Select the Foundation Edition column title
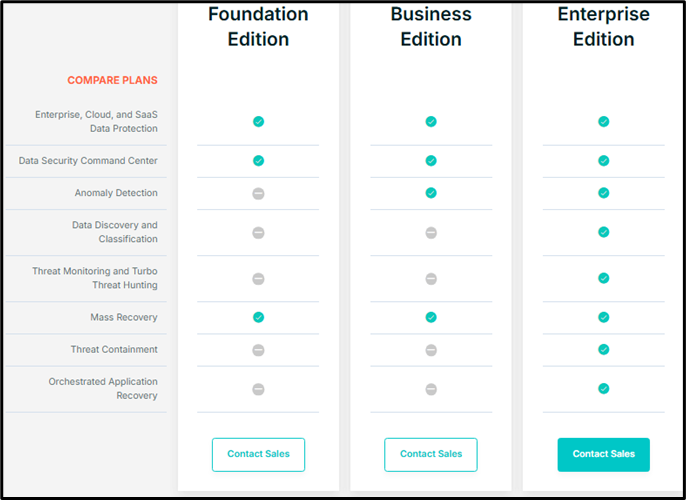The width and height of the screenshot is (686, 500). coord(258,27)
